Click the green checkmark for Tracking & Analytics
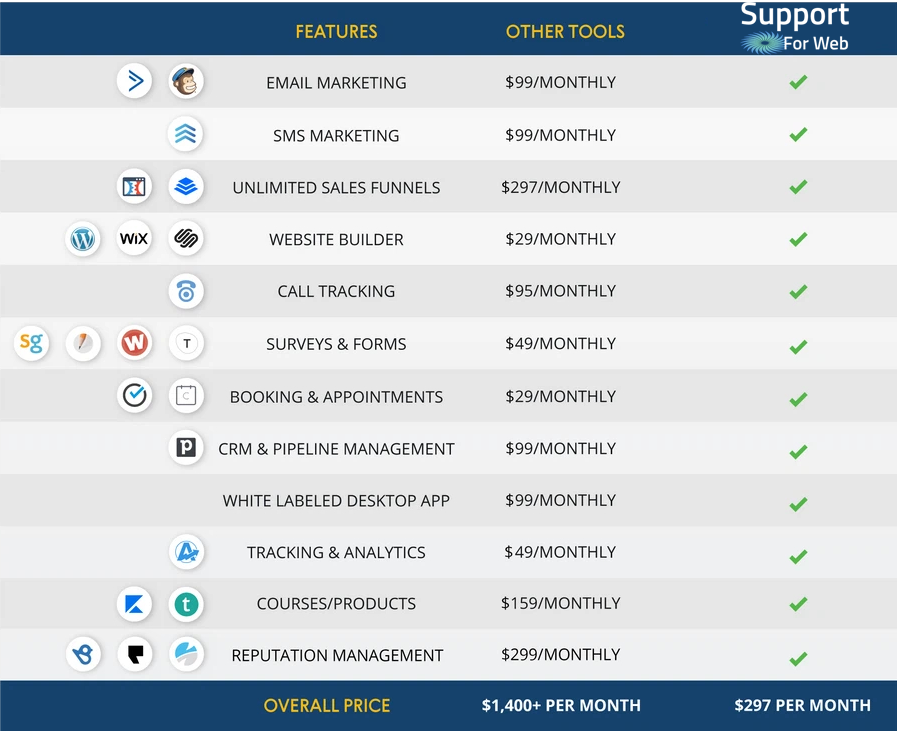This screenshot has width=897, height=731. 798,557
